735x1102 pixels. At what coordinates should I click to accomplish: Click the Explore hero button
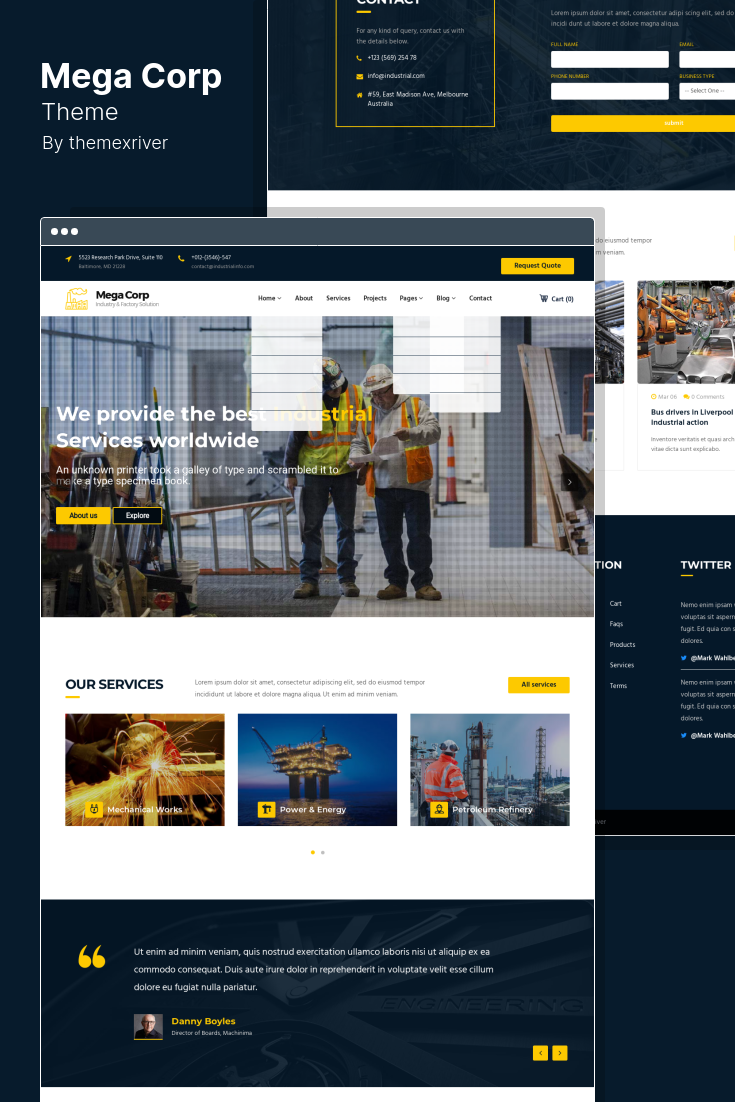[137, 515]
